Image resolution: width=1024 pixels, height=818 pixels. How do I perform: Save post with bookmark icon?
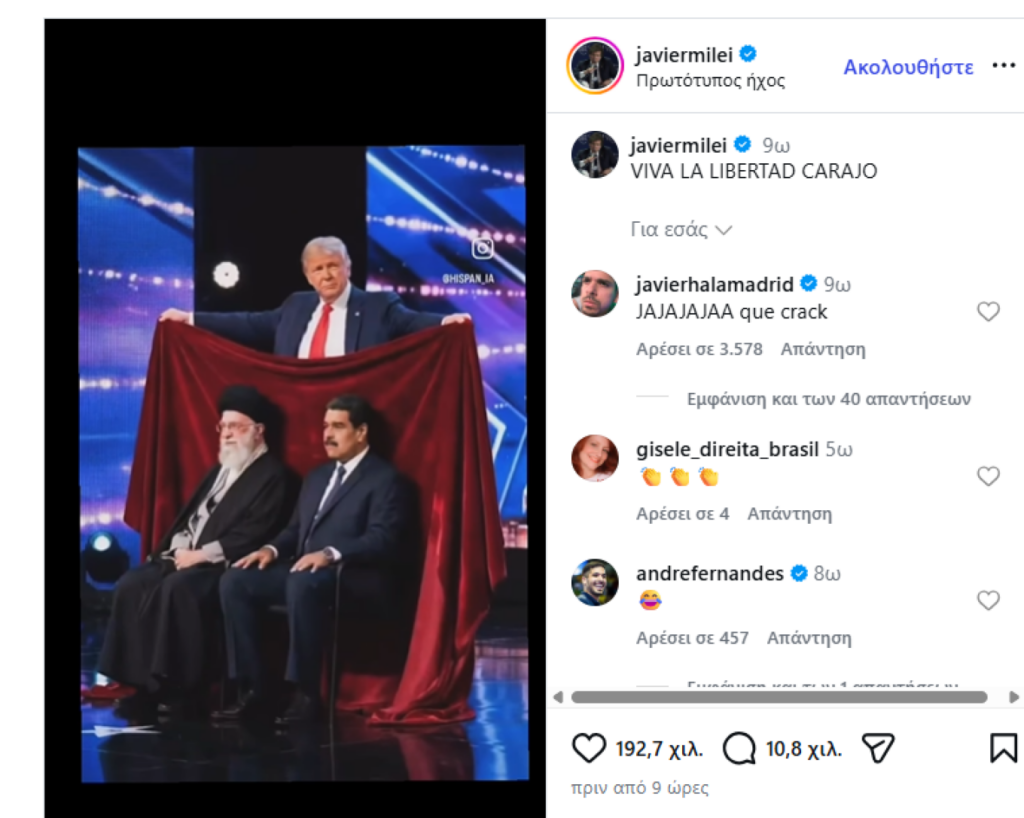(x=1003, y=748)
